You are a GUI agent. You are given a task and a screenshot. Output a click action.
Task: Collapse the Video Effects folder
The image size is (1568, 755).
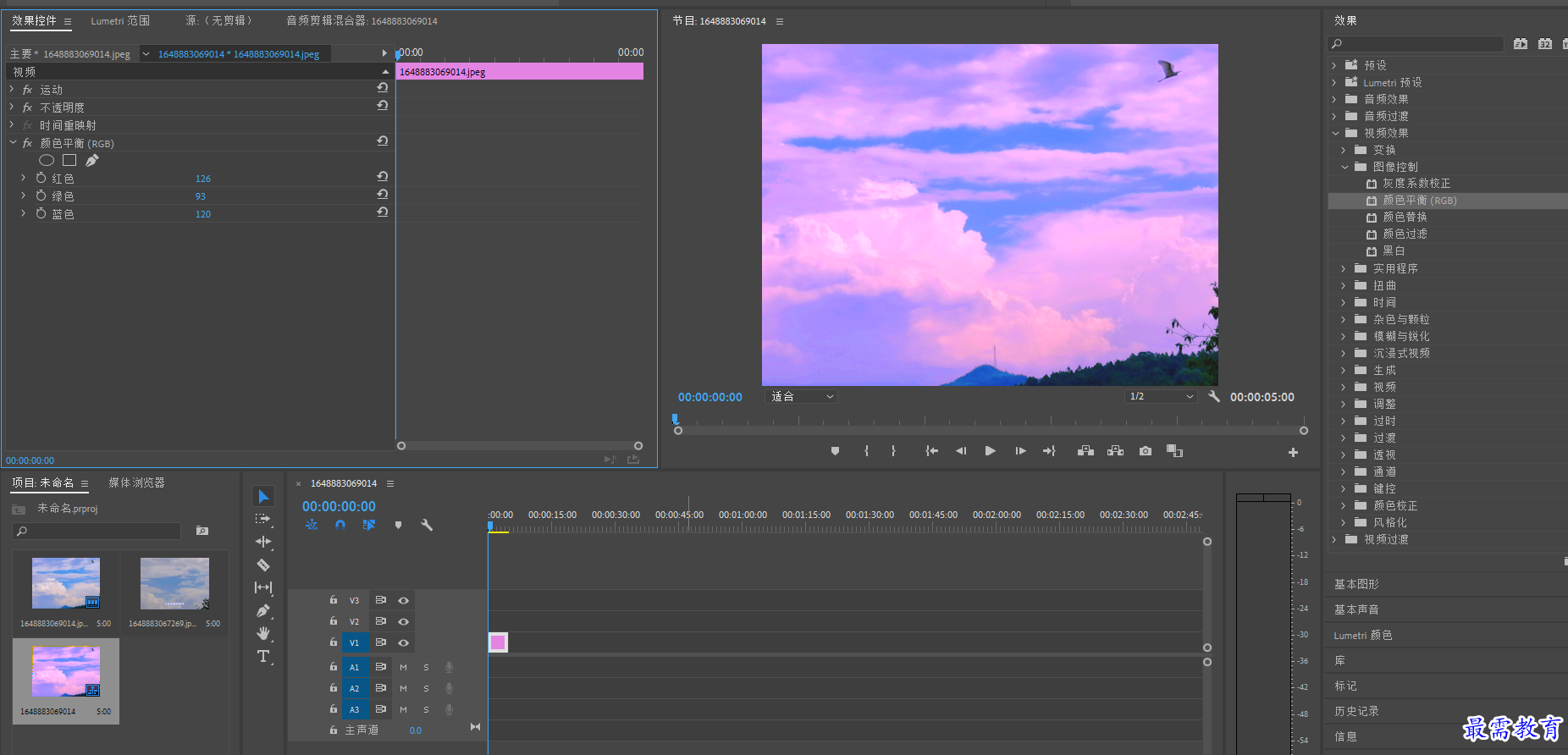tap(1335, 133)
